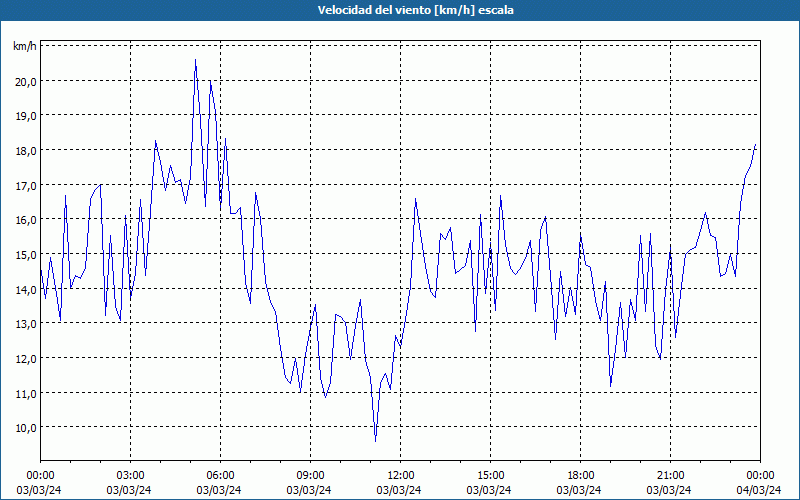Click the '18:00' time axis label
Image resolution: width=800 pixels, height=500 pixels.
pos(580,476)
